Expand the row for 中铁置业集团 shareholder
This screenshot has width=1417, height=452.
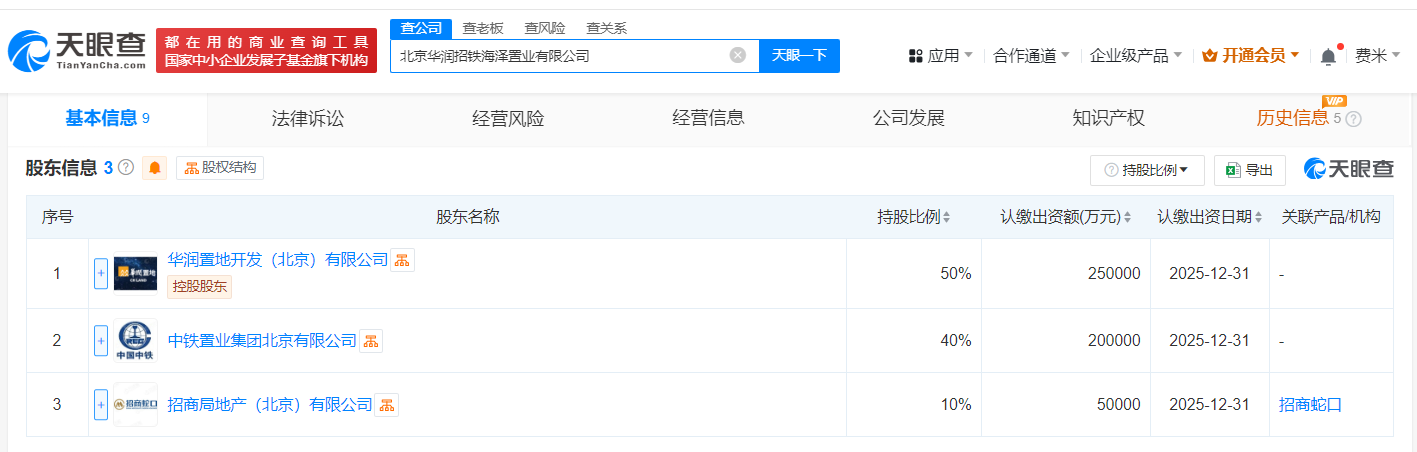[x=101, y=341]
